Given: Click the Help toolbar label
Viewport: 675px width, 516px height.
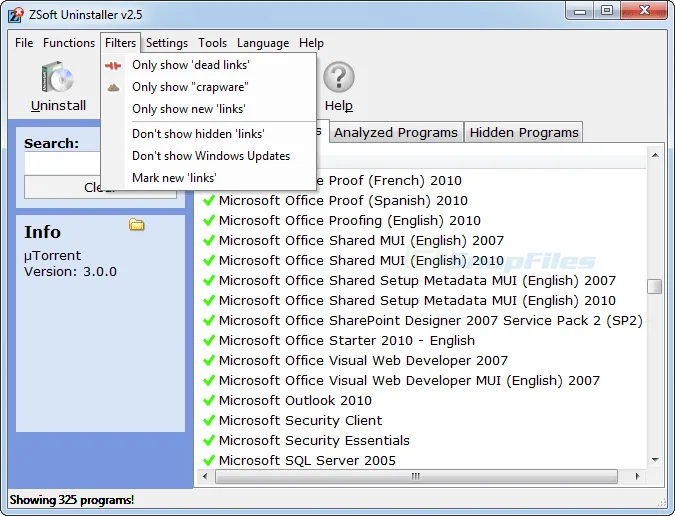Looking at the screenshot, I should [x=339, y=105].
